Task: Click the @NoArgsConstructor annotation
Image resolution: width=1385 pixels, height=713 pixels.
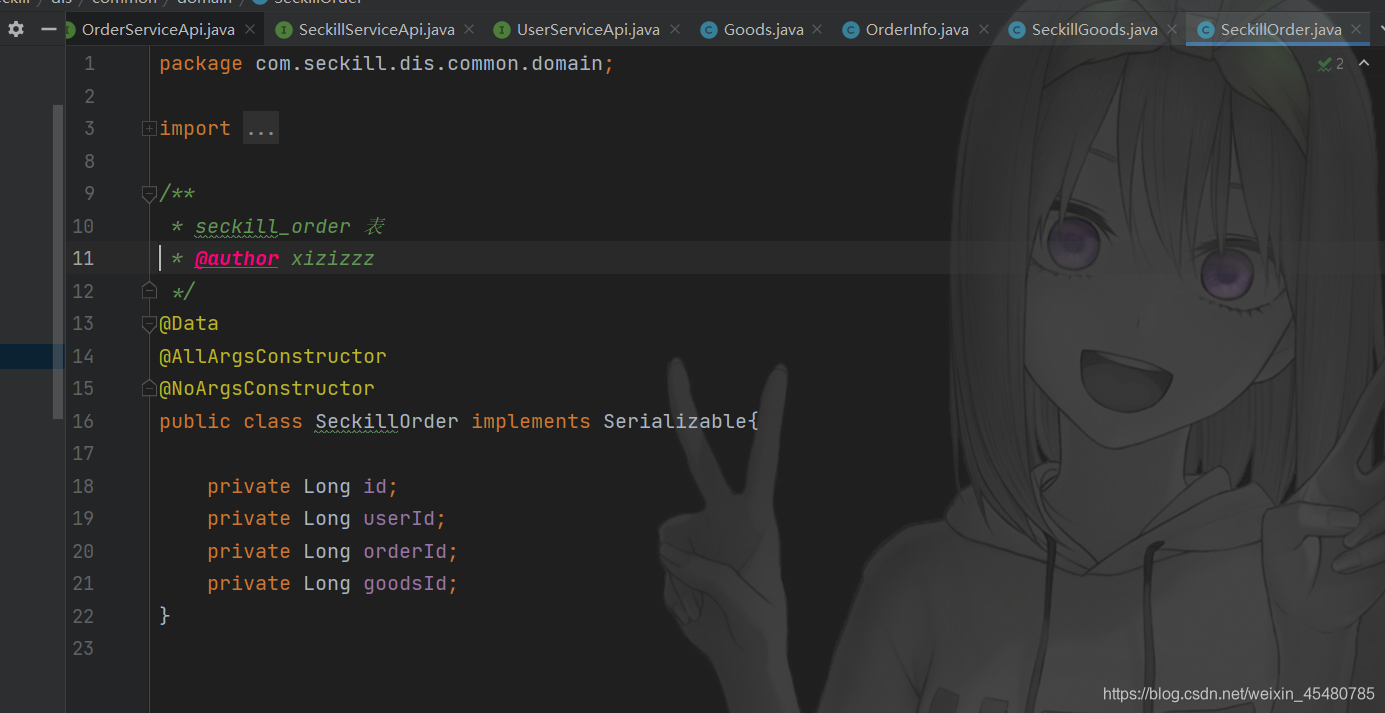Action: [x=267, y=388]
